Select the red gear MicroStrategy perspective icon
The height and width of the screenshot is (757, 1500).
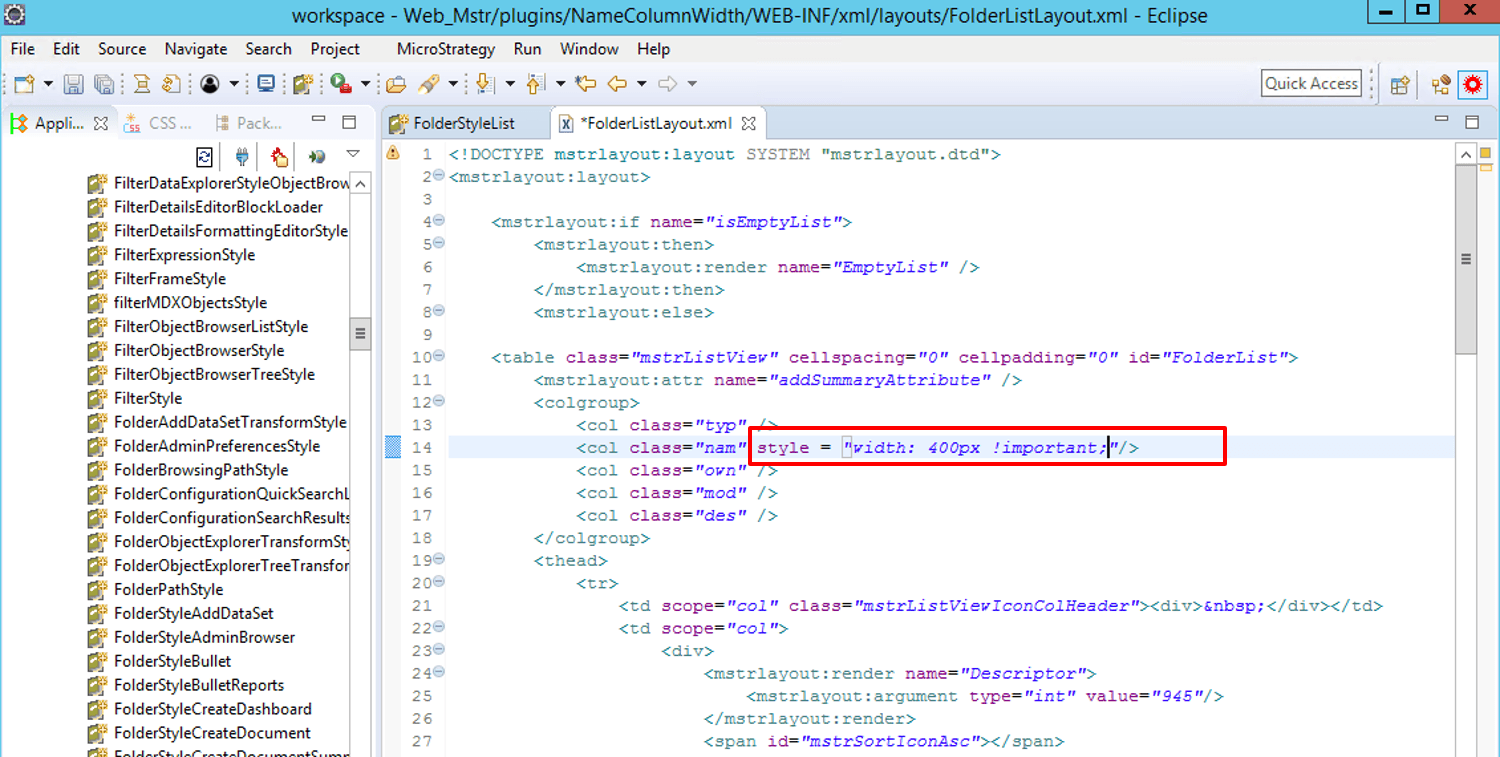(1472, 85)
